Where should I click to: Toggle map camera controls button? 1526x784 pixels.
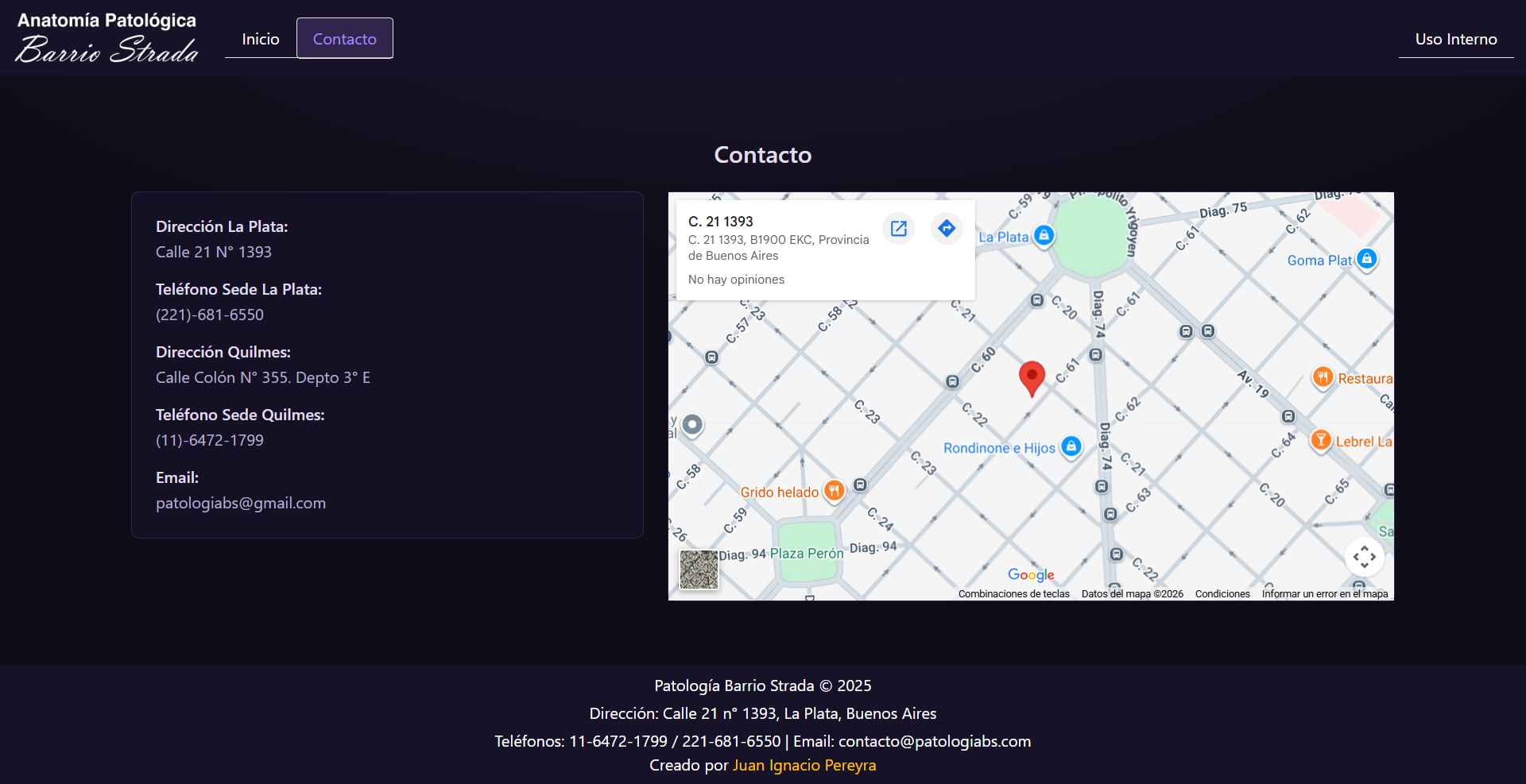point(1364,557)
